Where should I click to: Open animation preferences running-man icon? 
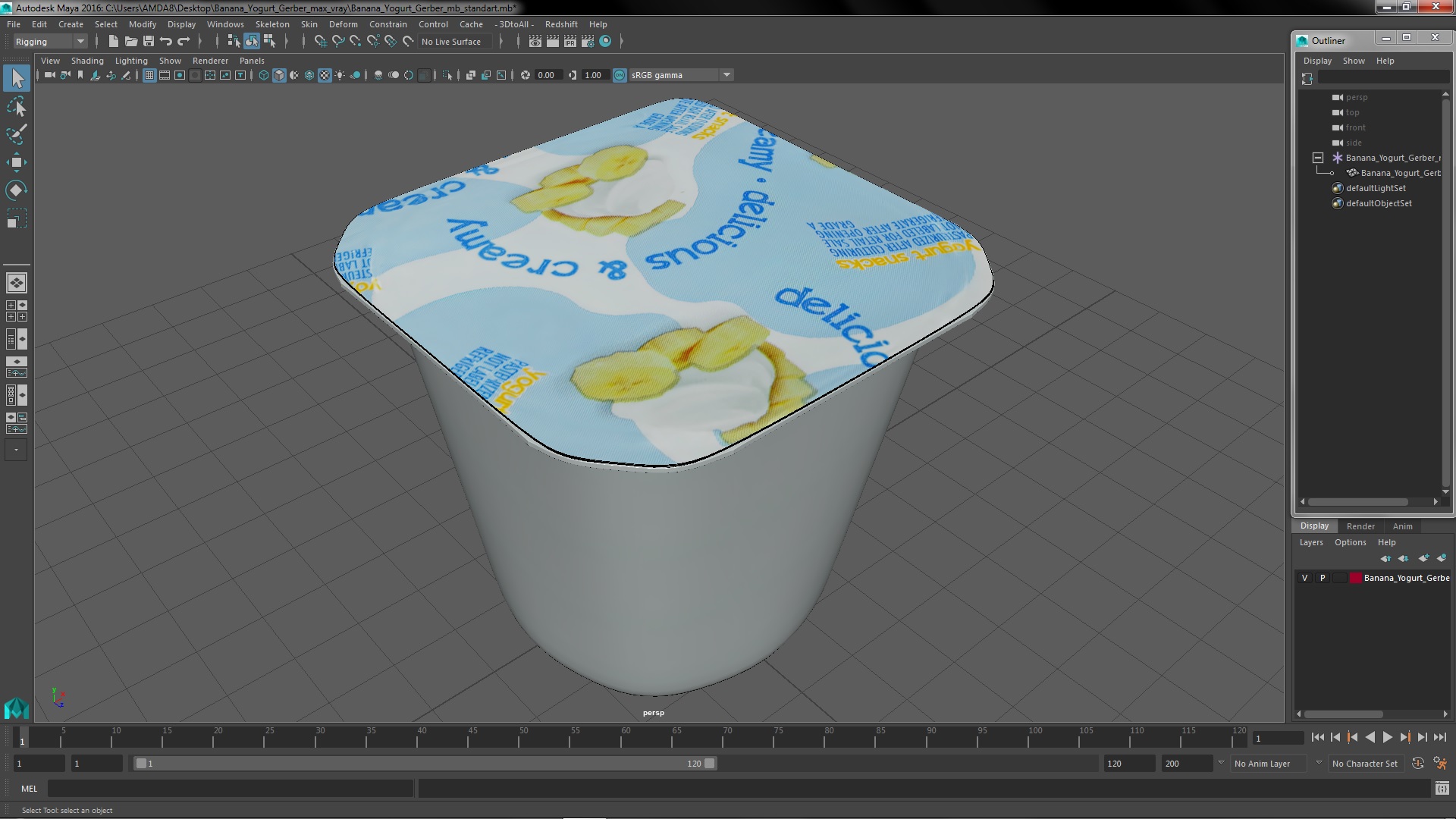(1440, 764)
